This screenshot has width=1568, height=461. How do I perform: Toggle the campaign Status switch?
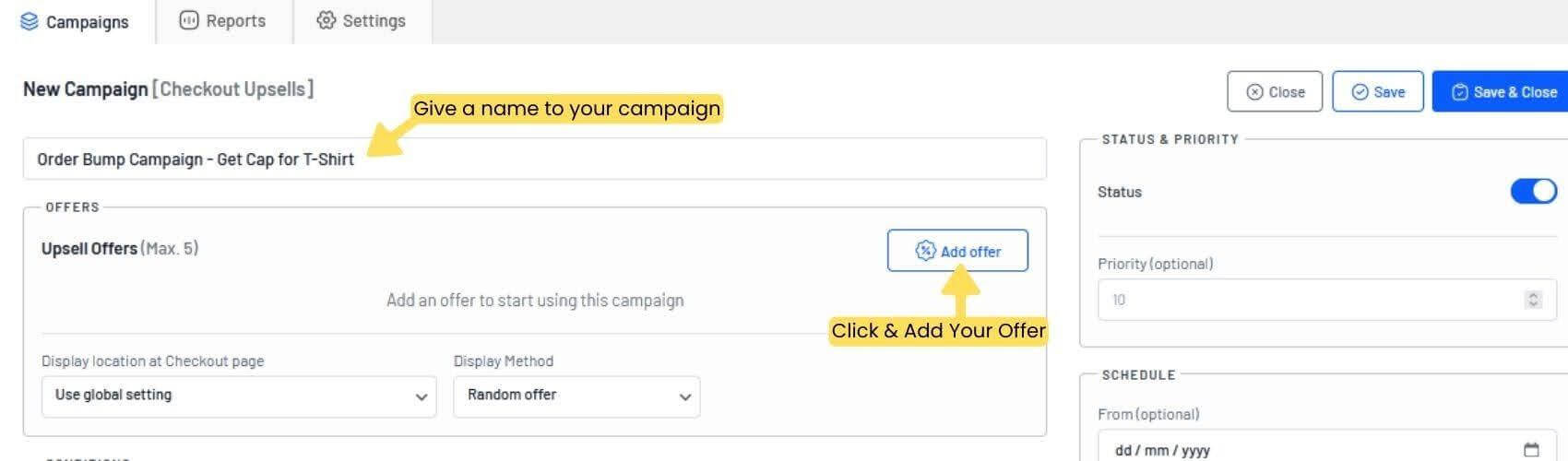(x=1533, y=191)
